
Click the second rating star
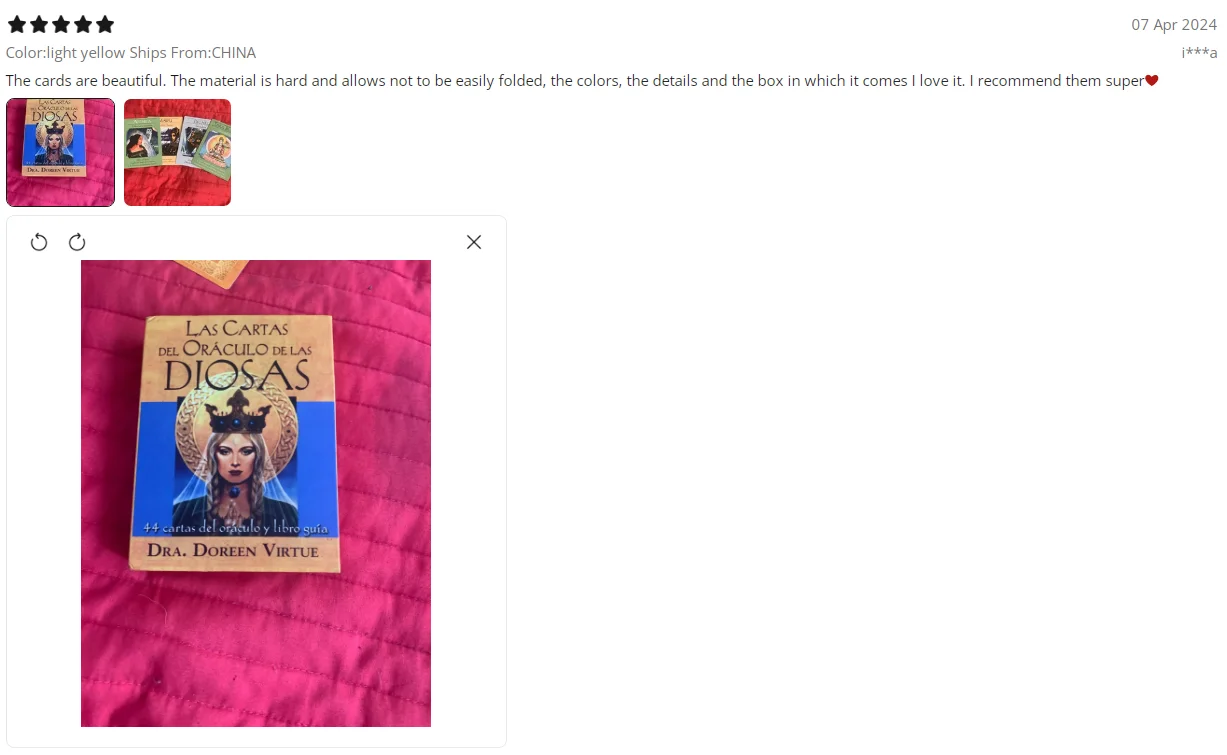coord(39,24)
